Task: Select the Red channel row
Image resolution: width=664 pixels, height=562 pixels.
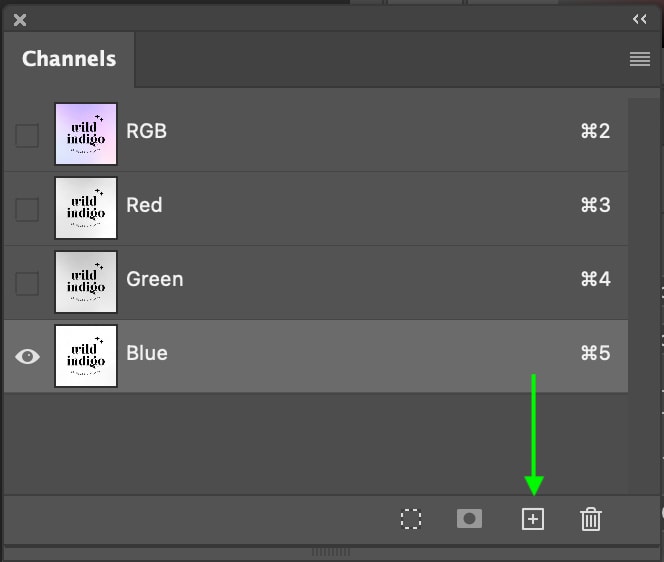Action: click(x=316, y=208)
